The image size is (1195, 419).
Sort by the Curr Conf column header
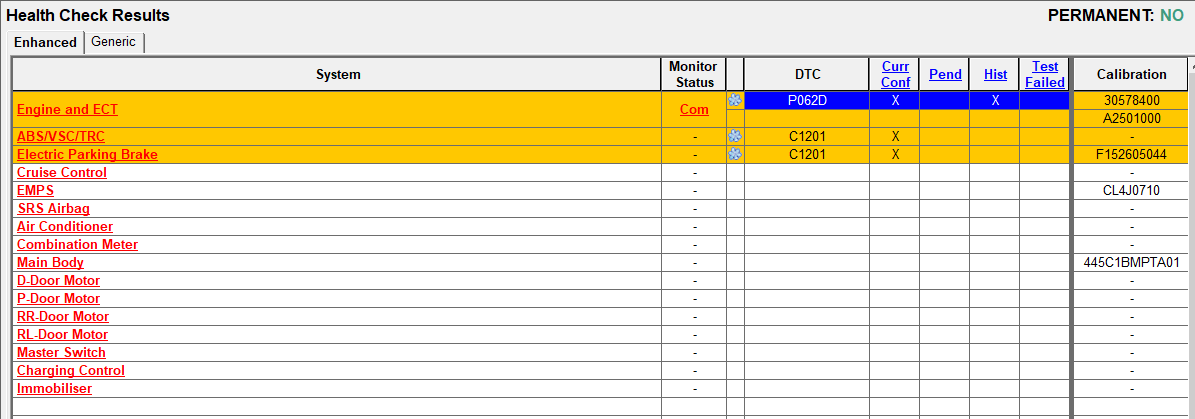pyautogui.click(x=895, y=74)
